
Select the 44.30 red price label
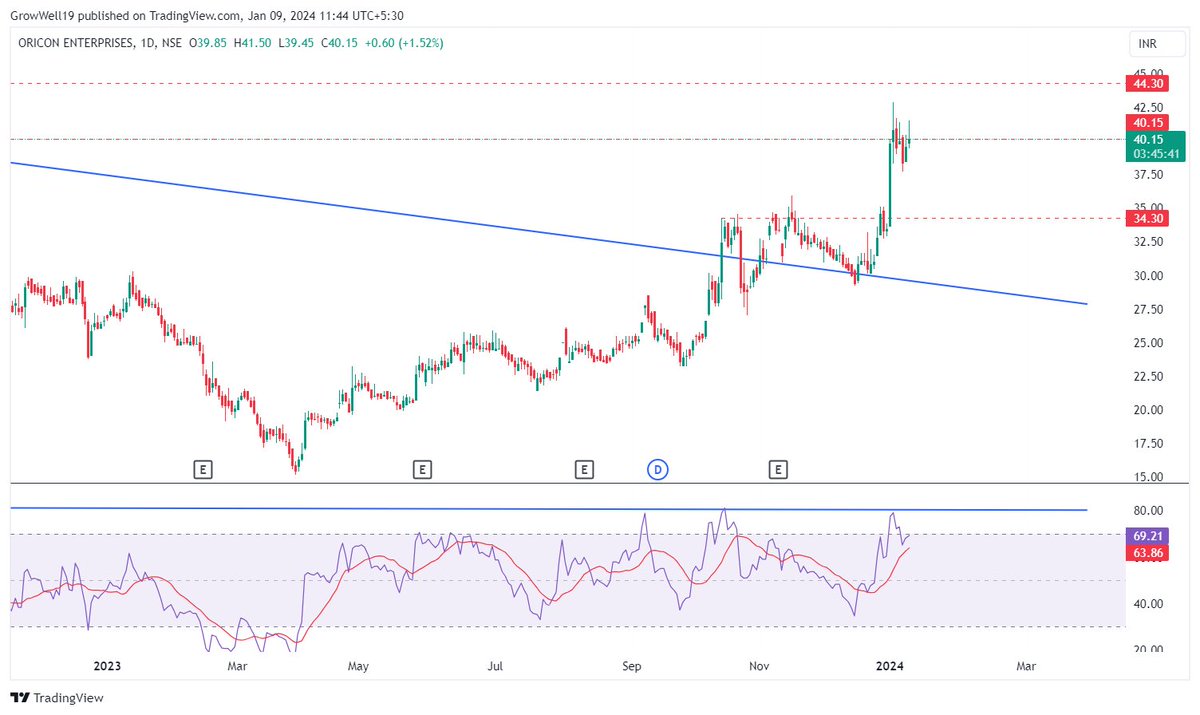(x=1147, y=83)
